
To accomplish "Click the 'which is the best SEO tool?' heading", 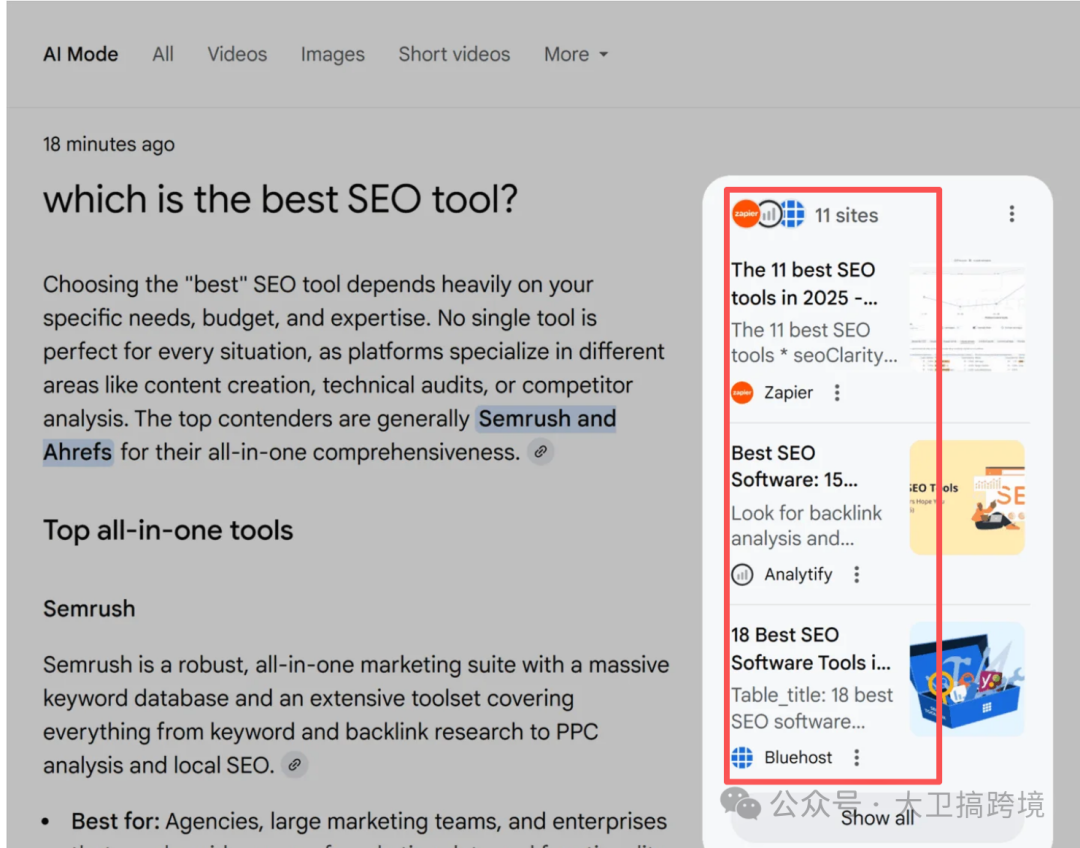I will click(280, 200).
